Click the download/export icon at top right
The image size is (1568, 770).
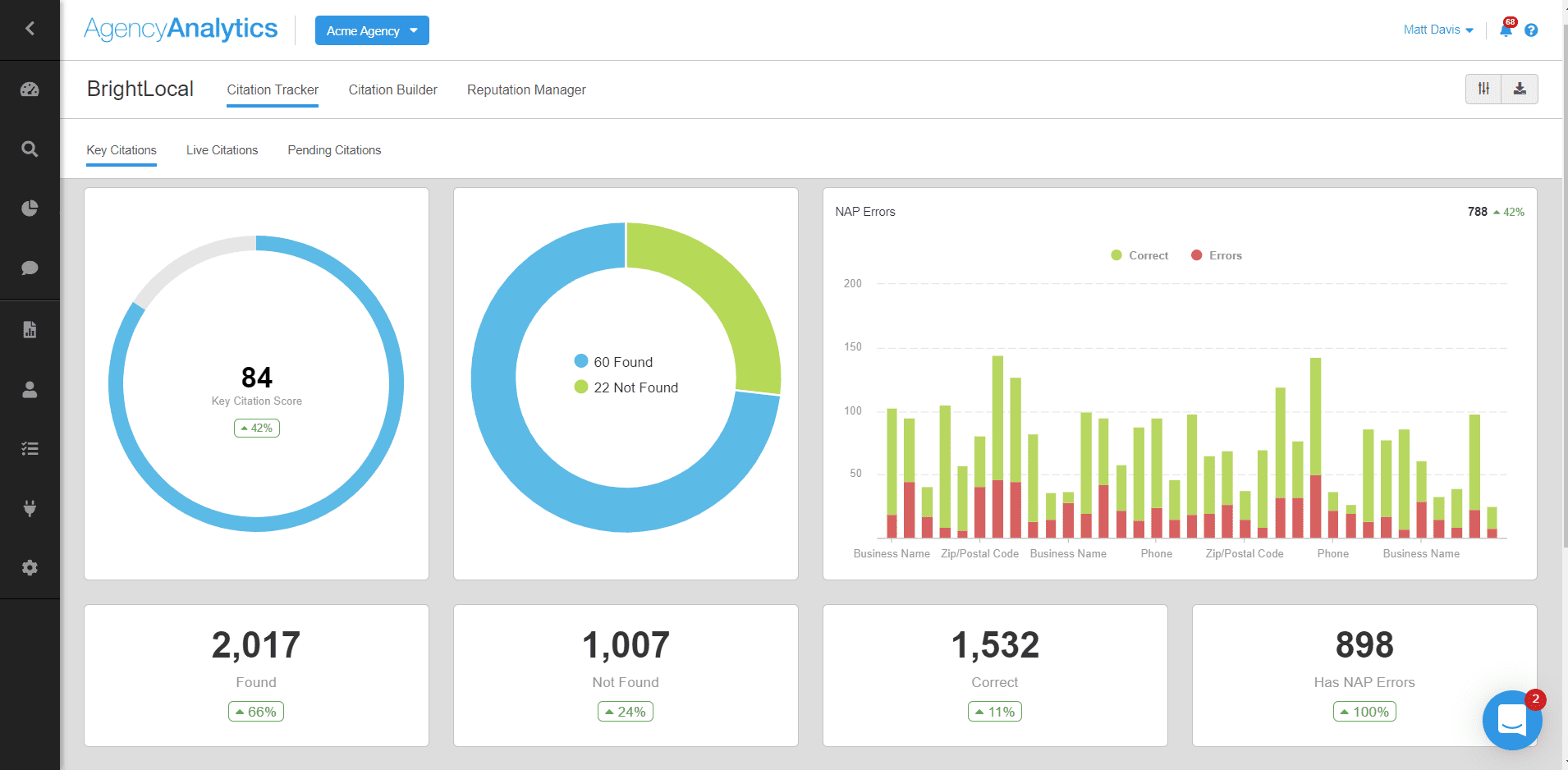pos(1520,89)
